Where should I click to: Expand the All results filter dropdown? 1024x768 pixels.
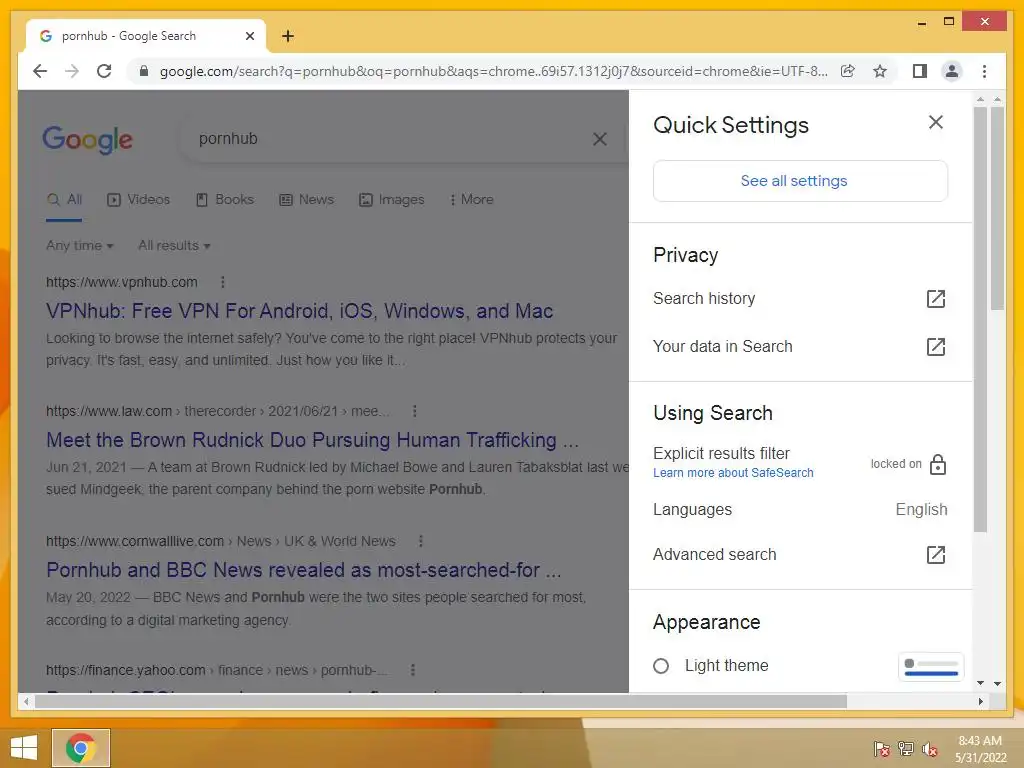pos(174,246)
